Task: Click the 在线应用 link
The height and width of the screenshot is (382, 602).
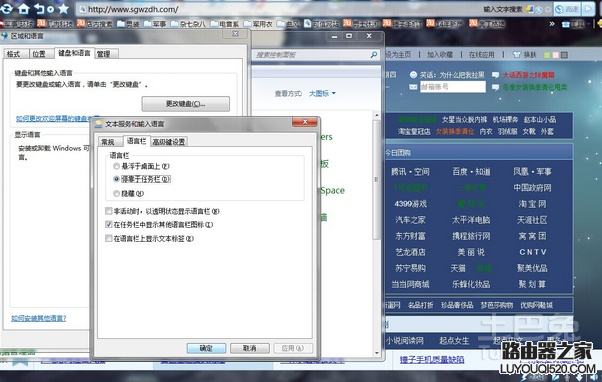Action: coord(482,55)
